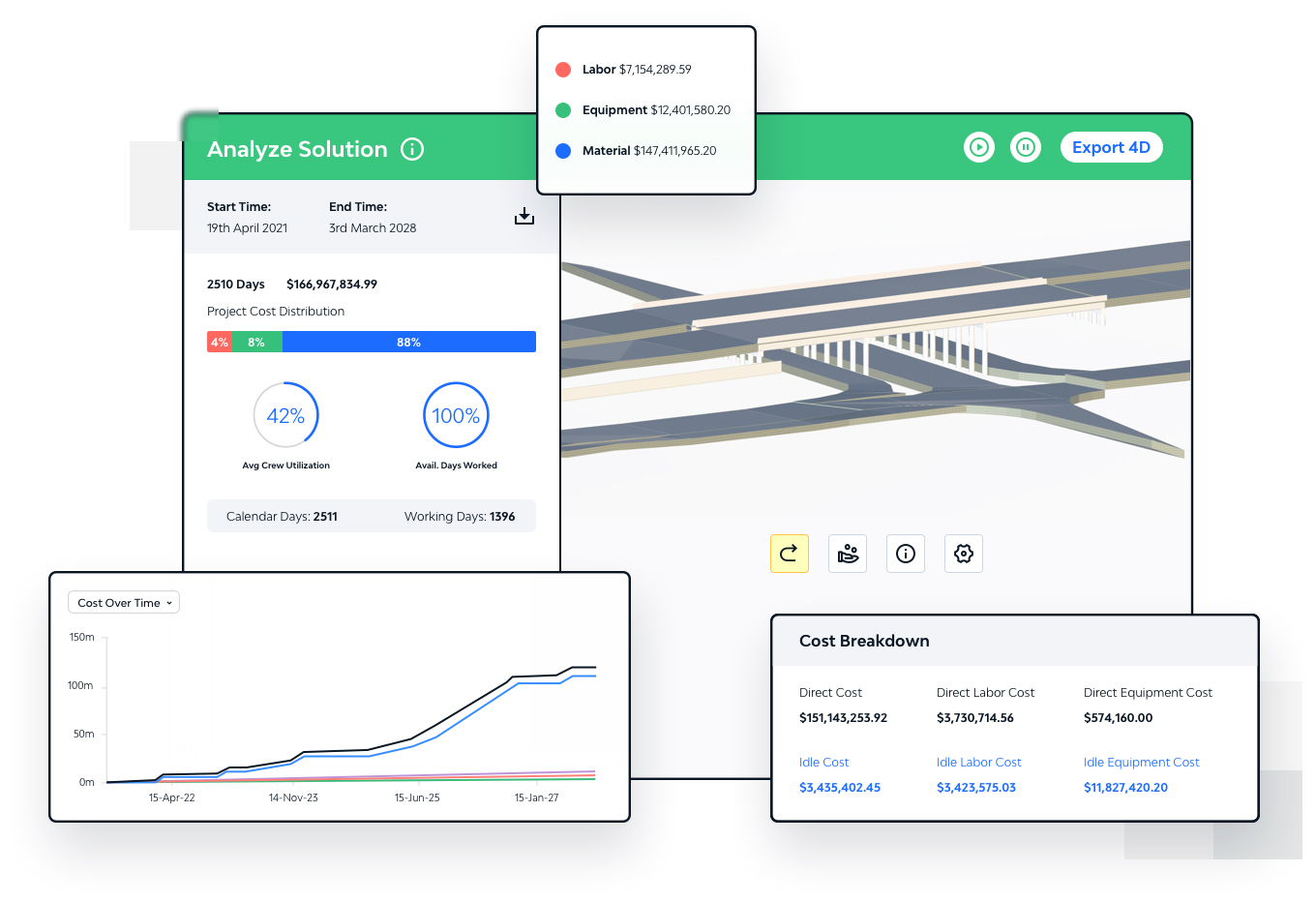Expand the Cost Over Time dropdown

(x=124, y=603)
